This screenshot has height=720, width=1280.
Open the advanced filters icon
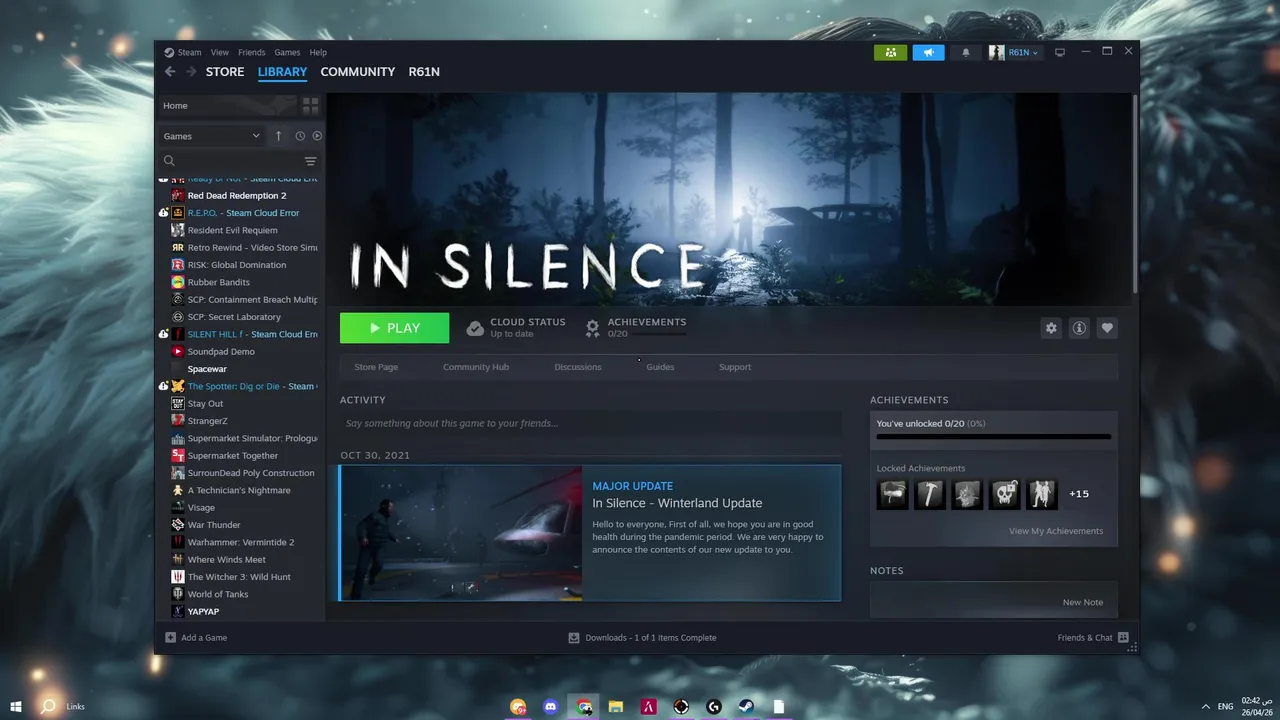point(310,161)
